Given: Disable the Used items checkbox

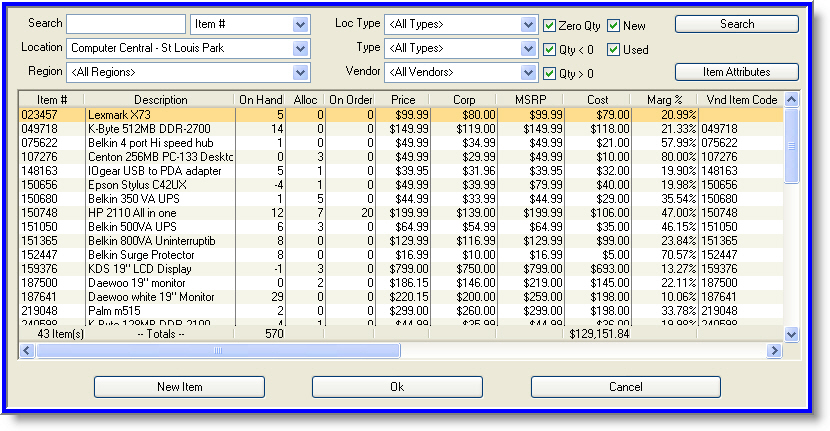Looking at the screenshot, I should click(614, 50).
